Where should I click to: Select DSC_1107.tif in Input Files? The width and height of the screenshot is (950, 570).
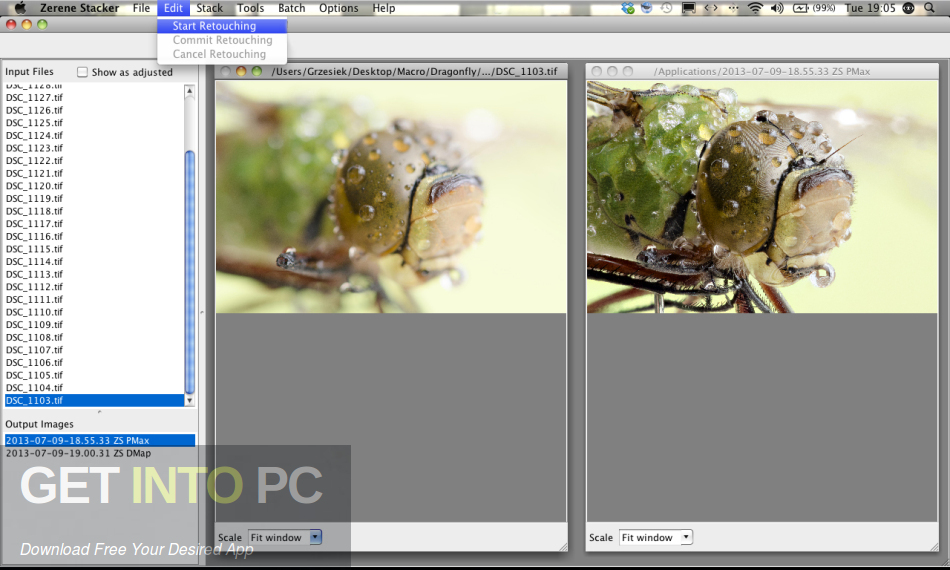95,350
